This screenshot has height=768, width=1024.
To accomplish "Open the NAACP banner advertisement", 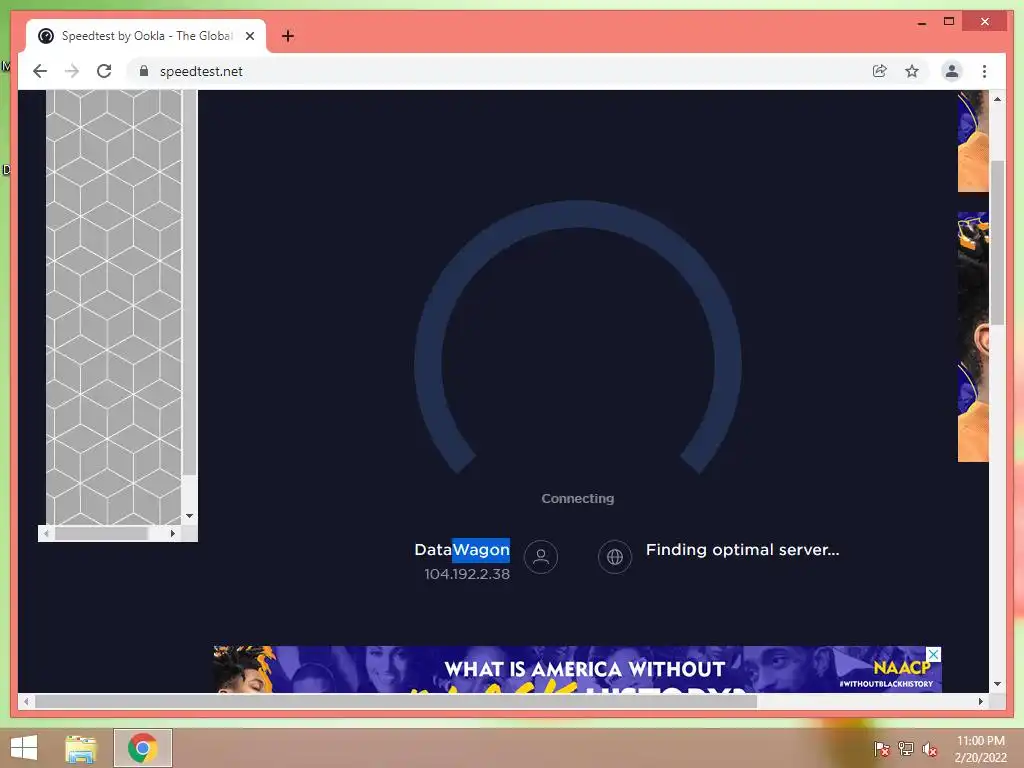I will pos(577,669).
